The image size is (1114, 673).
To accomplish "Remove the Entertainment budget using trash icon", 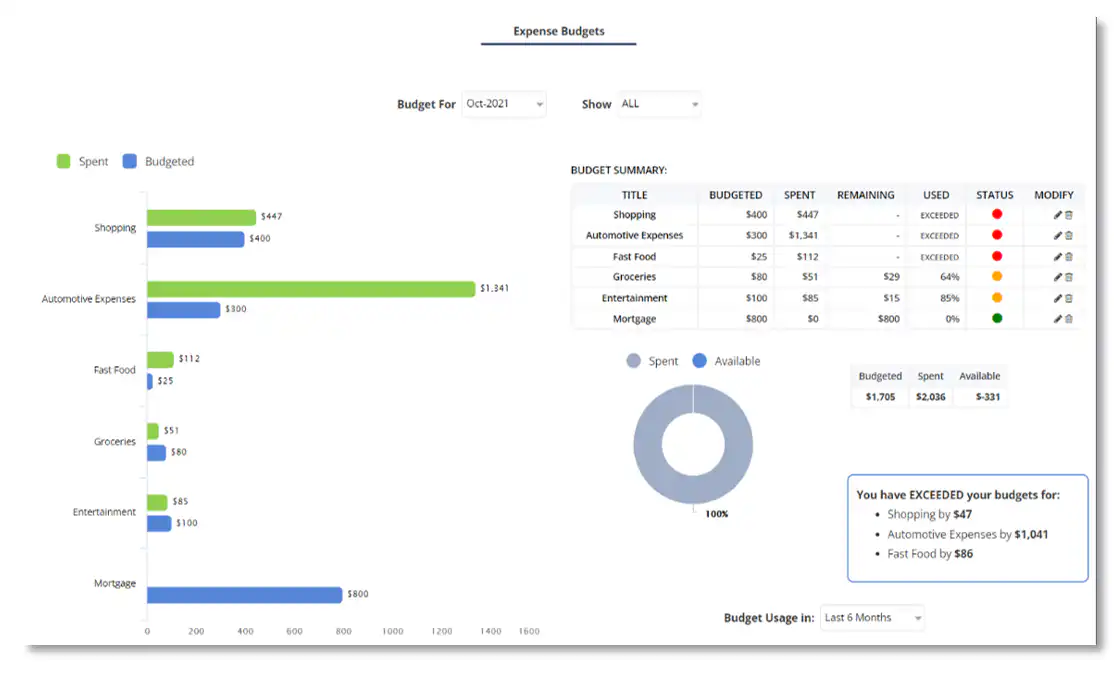I will [1069, 298].
